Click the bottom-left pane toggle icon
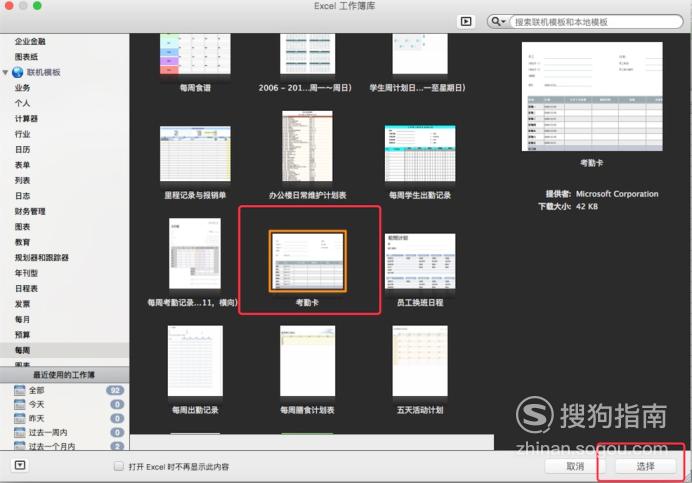The width and height of the screenshot is (692, 483). (x=20, y=465)
